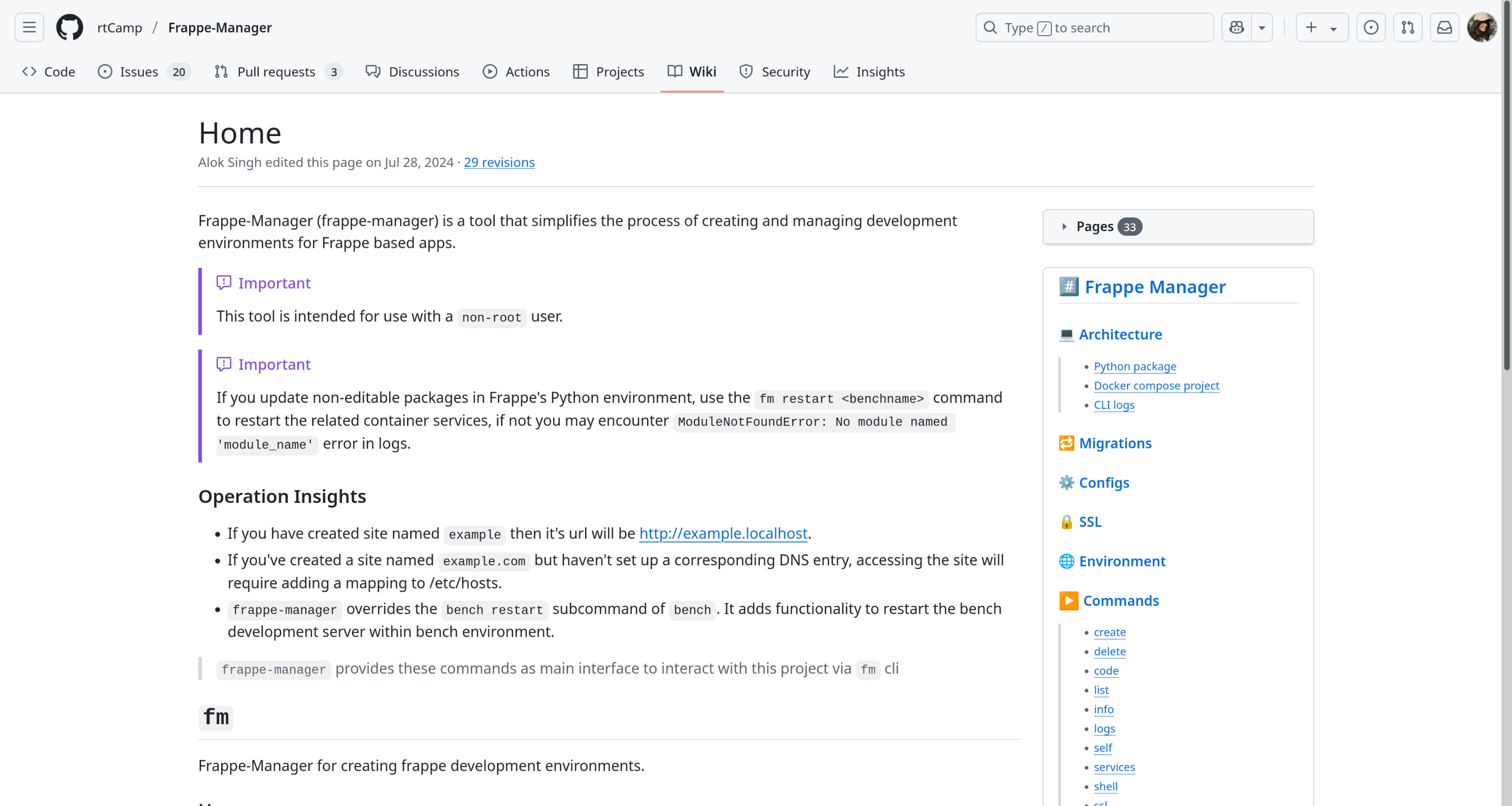Open the create new plus menu

(x=1321, y=28)
